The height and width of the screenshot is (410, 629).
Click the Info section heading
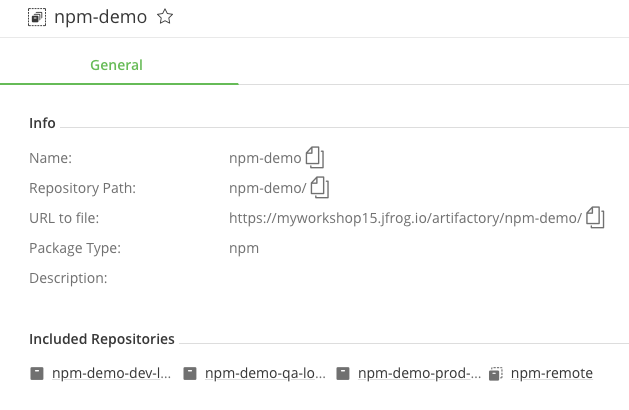pyautogui.click(x=42, y=123)
